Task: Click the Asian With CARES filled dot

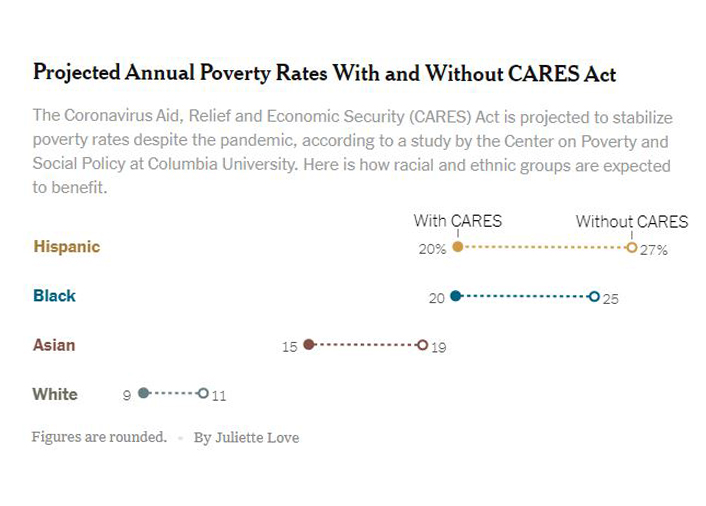Action: coord(309,345)
